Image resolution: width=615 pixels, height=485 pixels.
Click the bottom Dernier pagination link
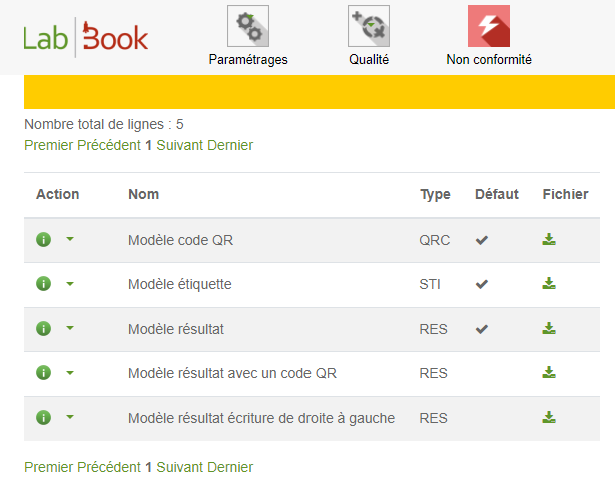pos(230,467)
